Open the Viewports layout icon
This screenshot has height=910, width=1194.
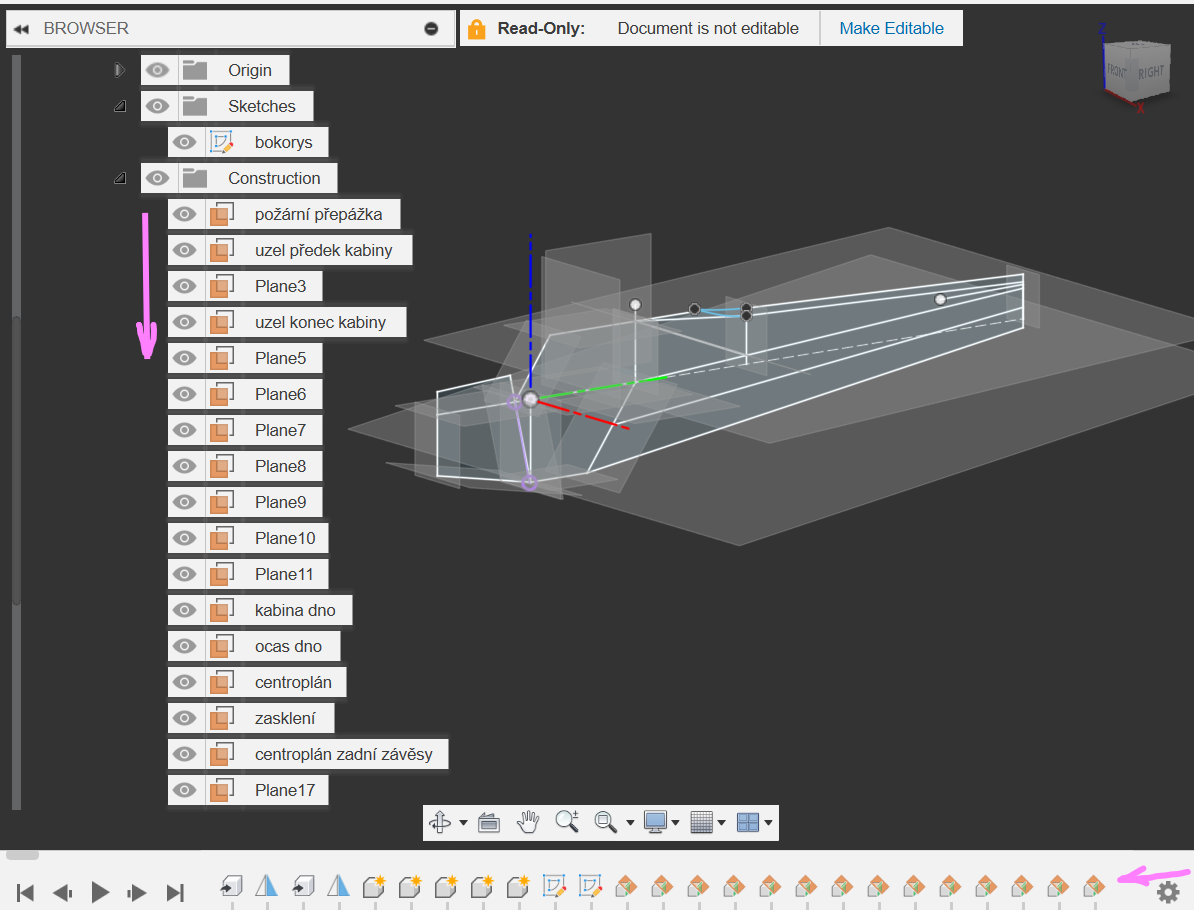coord(747,822)
